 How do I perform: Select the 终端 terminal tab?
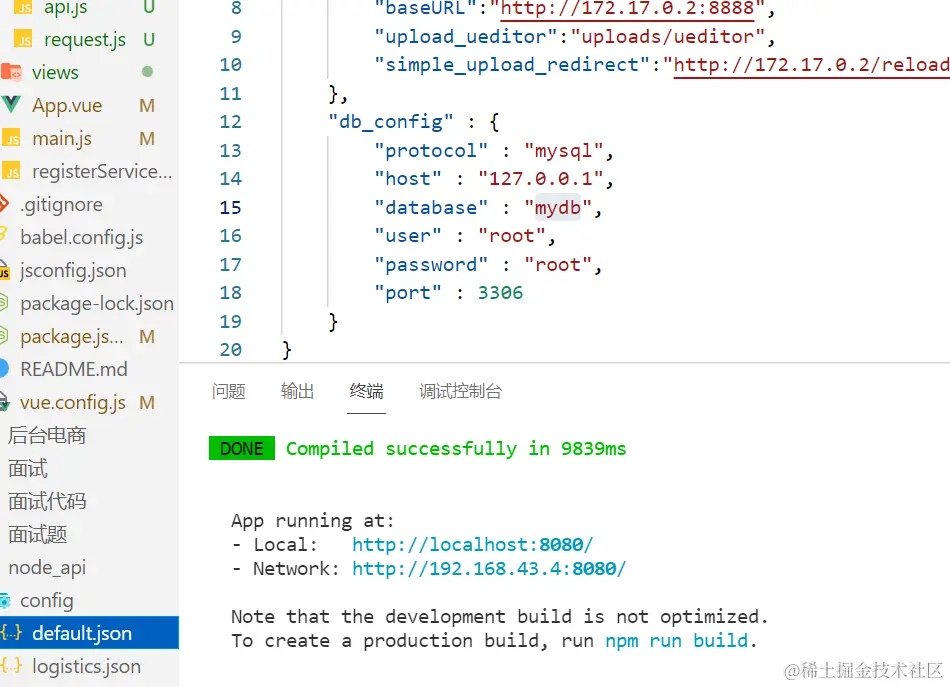366,391
